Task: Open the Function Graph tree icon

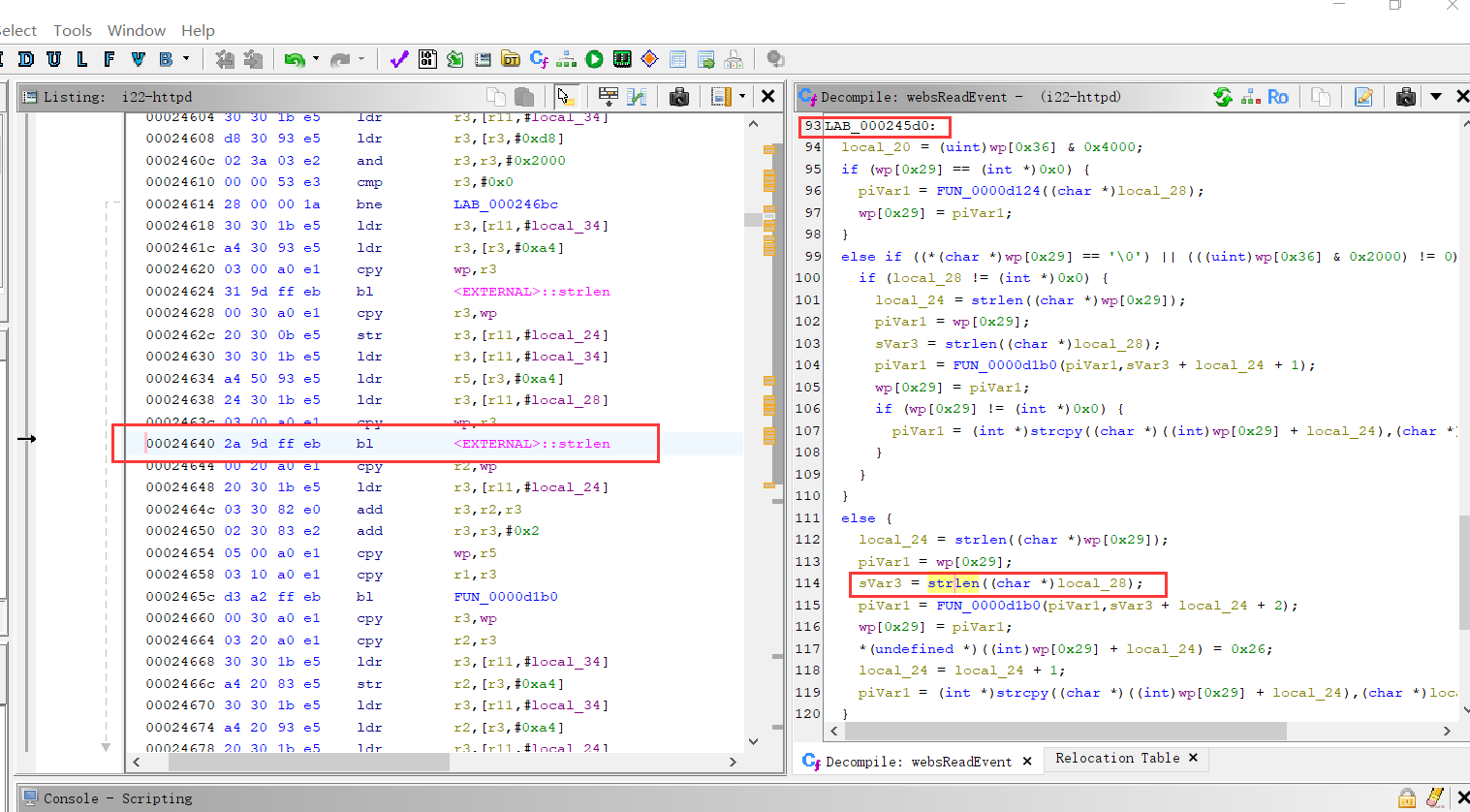Action: (567, 59)
